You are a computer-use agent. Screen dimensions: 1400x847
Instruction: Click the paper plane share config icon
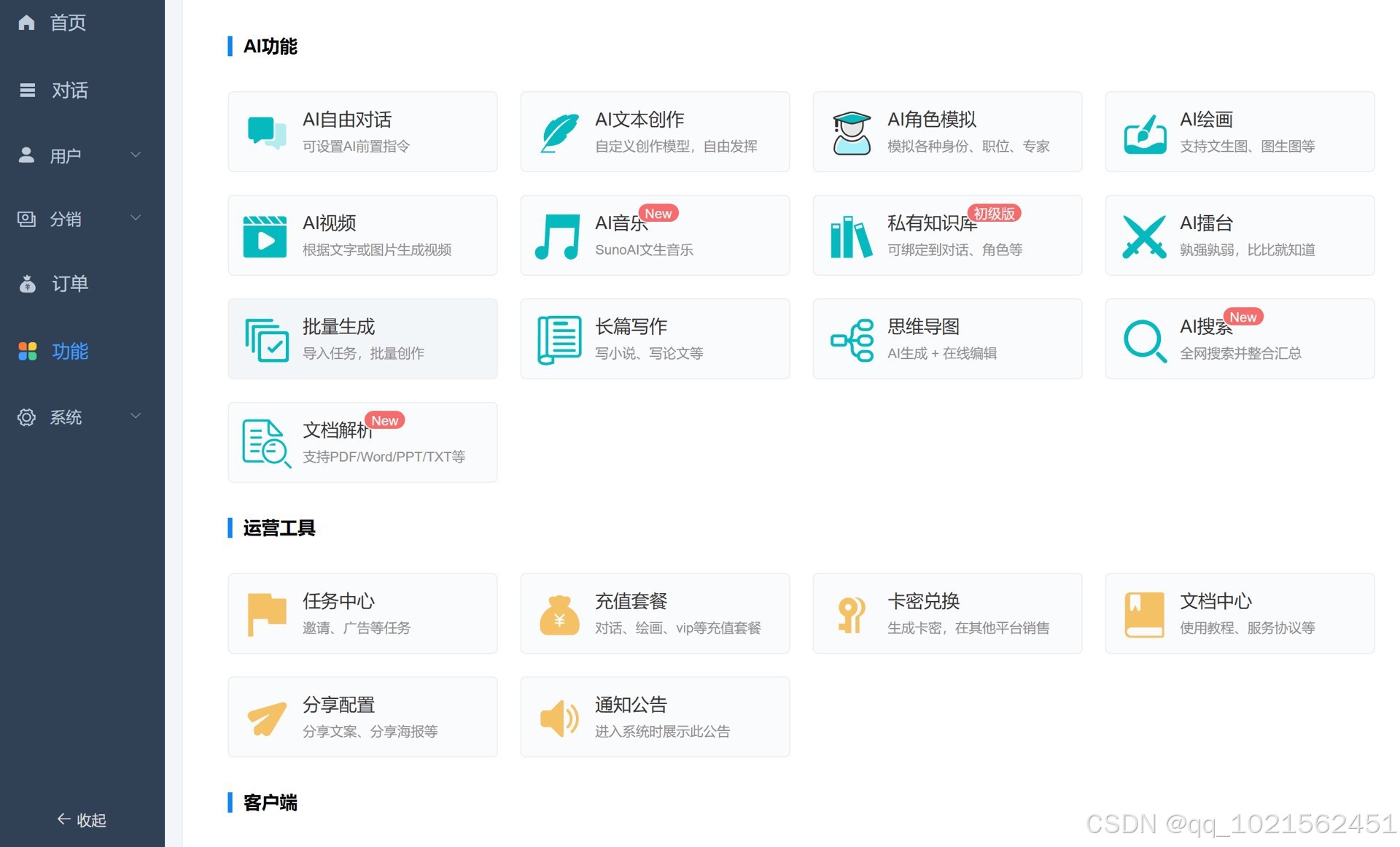pos(266,718)
